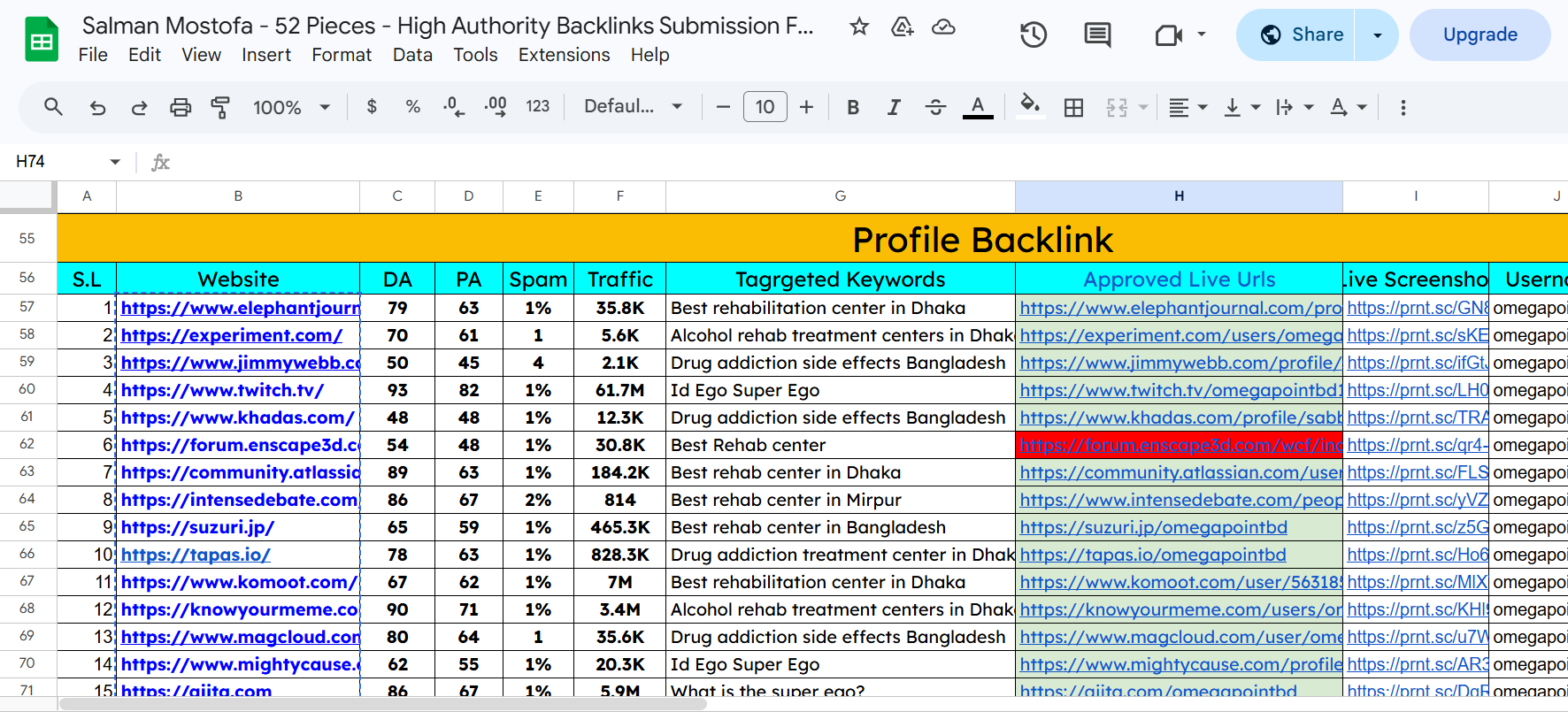Image resolution: width=1568 pixels, height=712 pixels.
Task: Open the Insert menu
Action: [266, 55]
